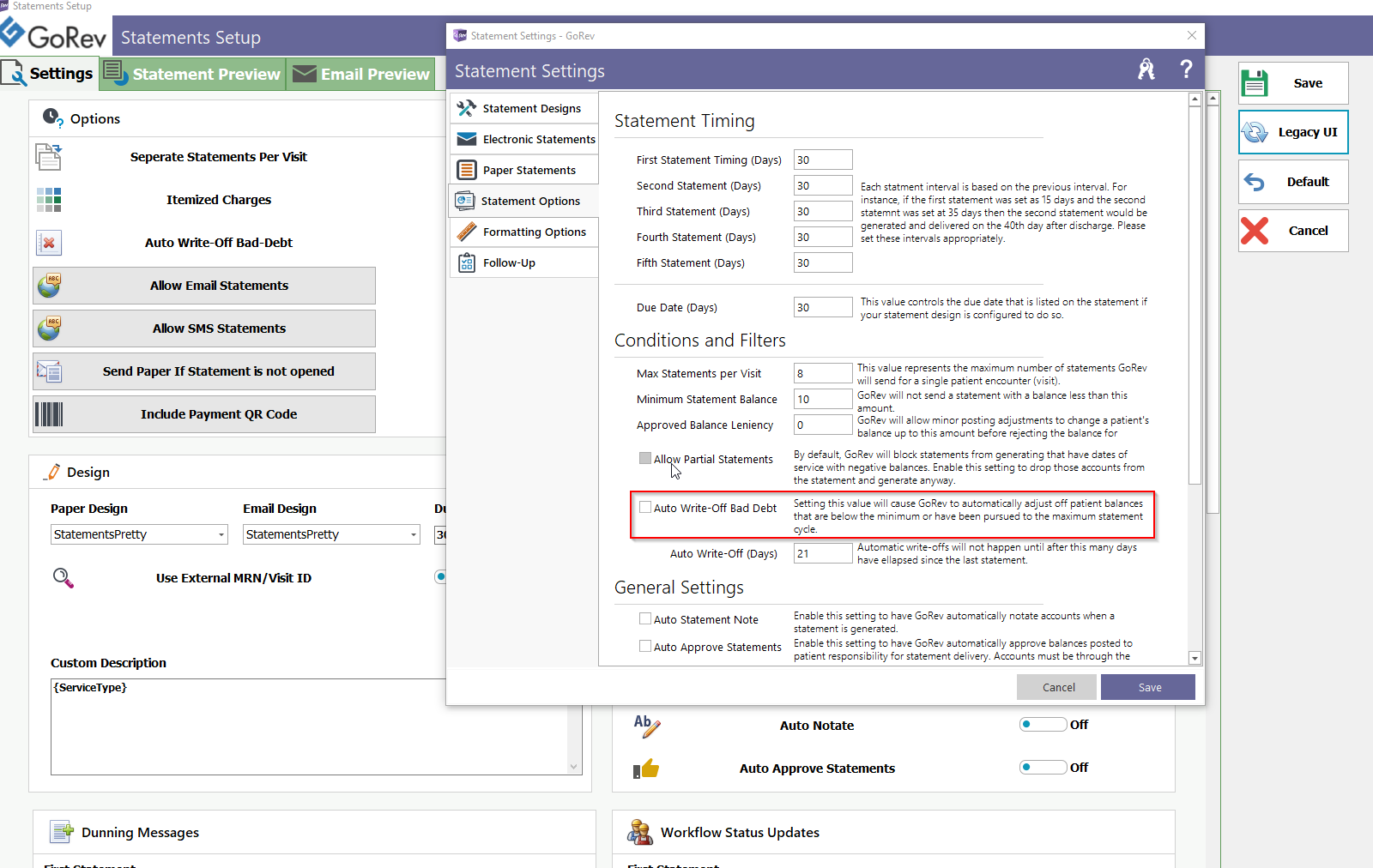Click the dialog's gray Cancel button

click(x=1057, y=687)
